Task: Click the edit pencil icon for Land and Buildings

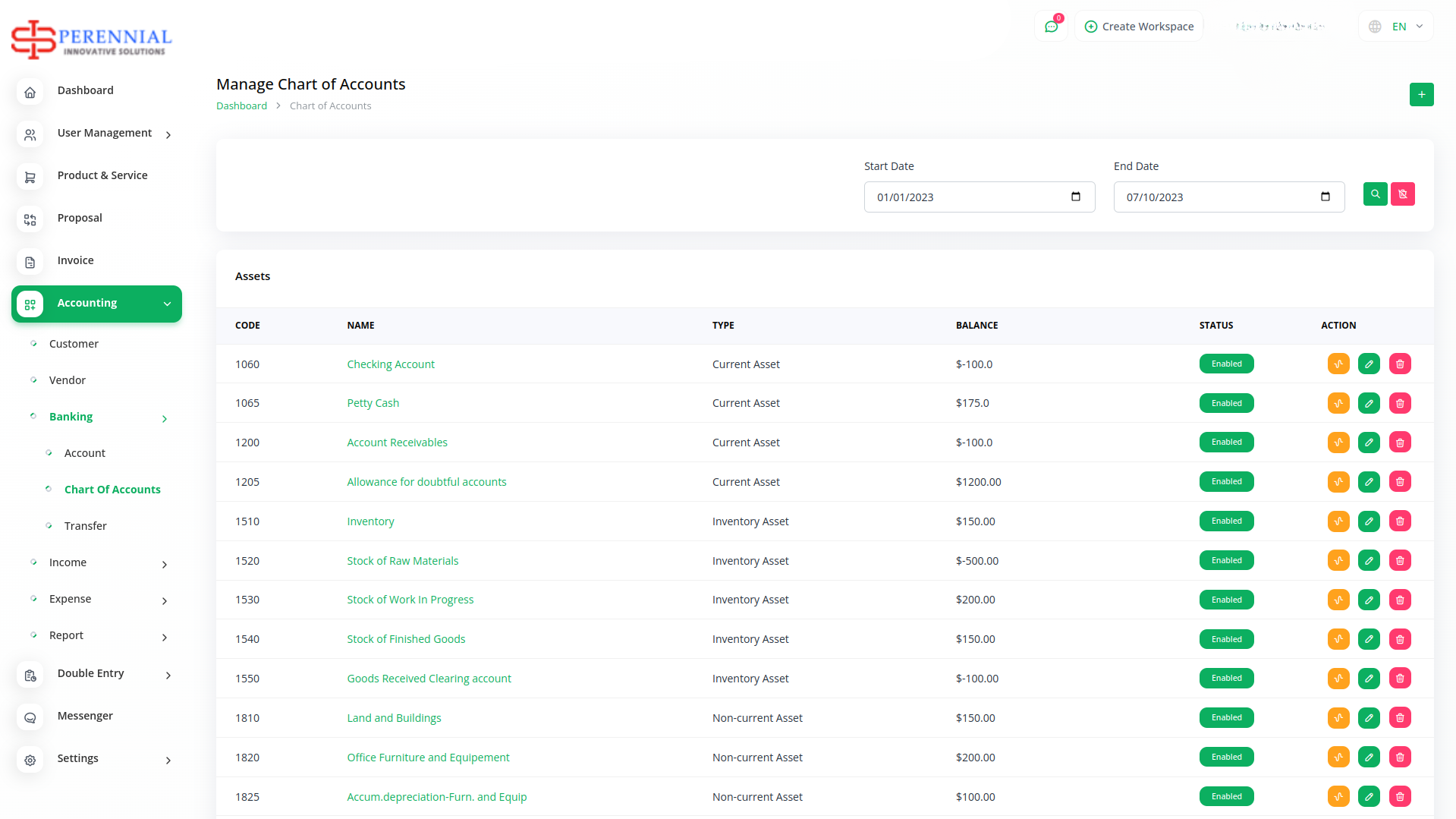Action: [1369, 718]
